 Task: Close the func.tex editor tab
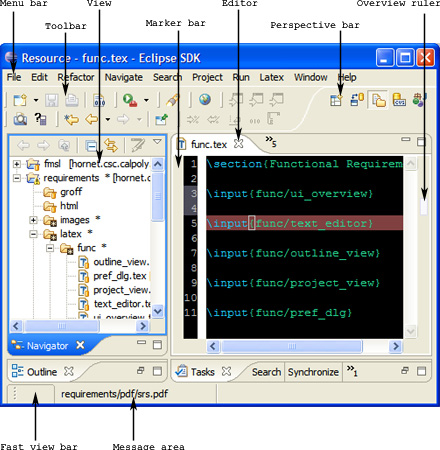click(238, 144)
